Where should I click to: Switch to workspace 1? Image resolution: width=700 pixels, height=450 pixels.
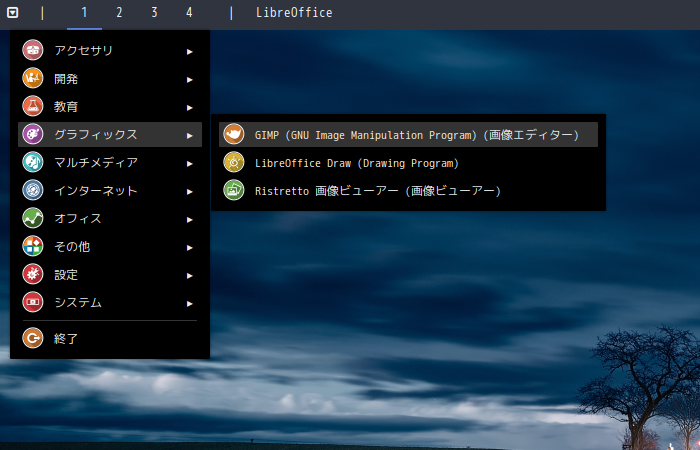coord(84,13)
